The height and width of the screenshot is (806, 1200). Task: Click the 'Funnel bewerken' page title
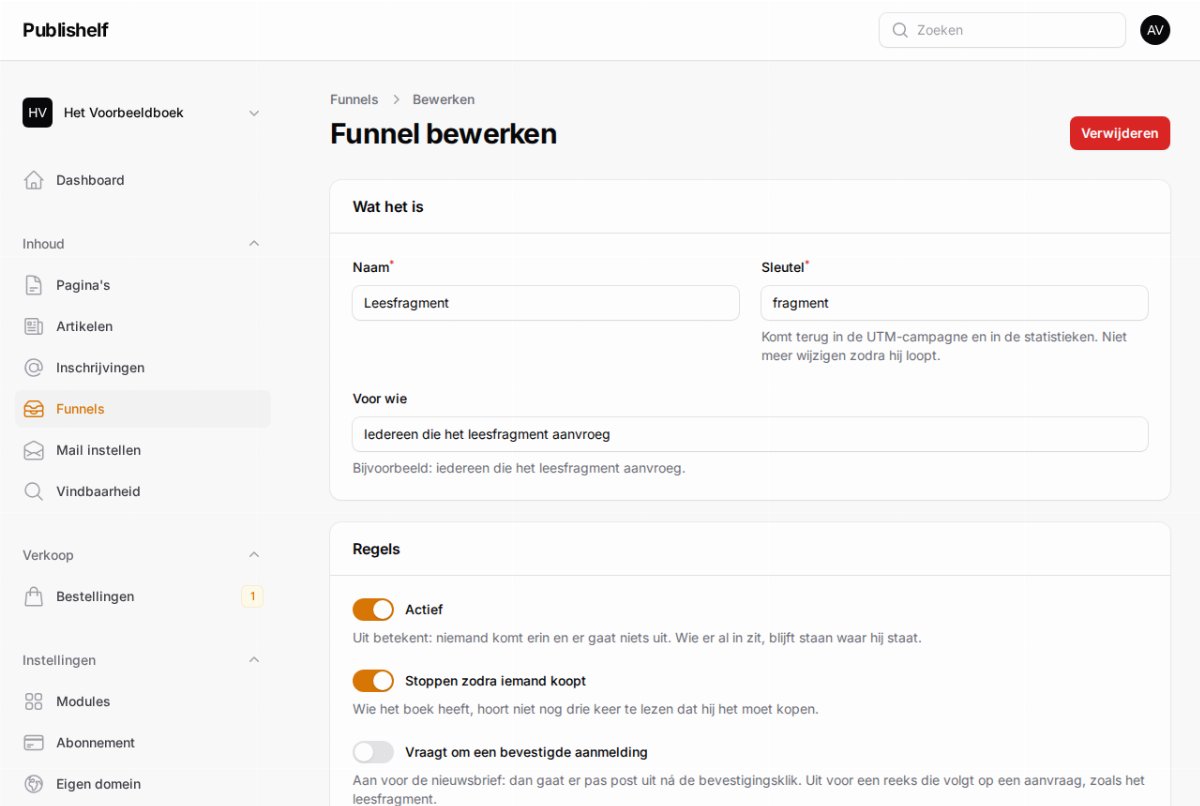coord(443,134)
